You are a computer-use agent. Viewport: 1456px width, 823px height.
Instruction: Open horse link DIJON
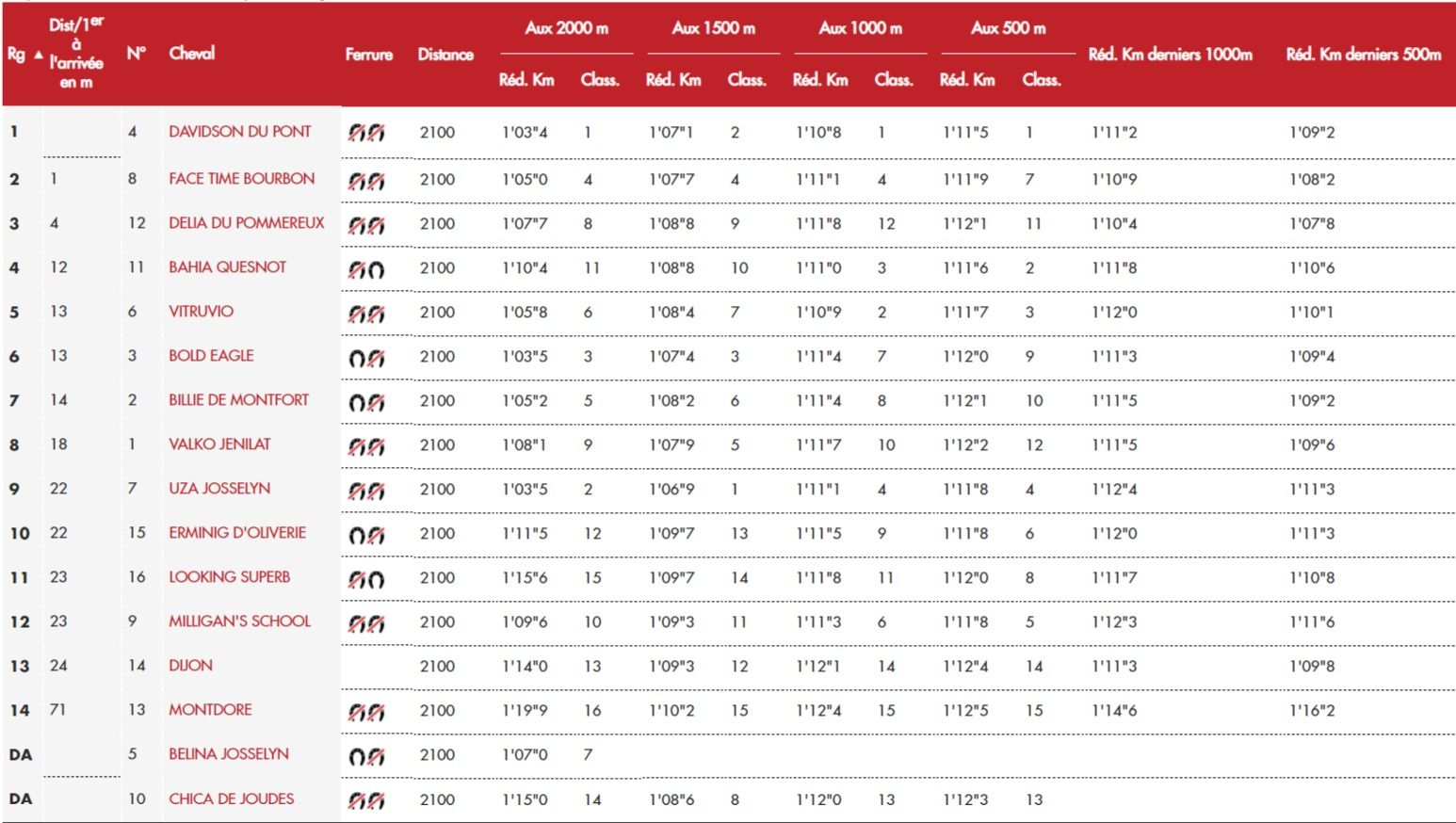click(x=191, y=666)
